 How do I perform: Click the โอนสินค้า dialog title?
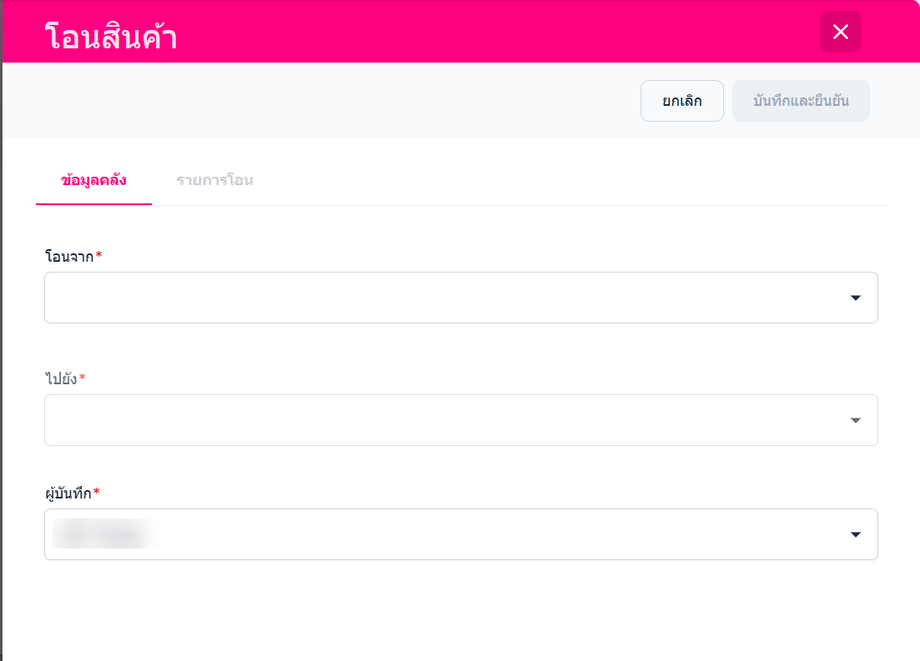(x=111, y=36)
